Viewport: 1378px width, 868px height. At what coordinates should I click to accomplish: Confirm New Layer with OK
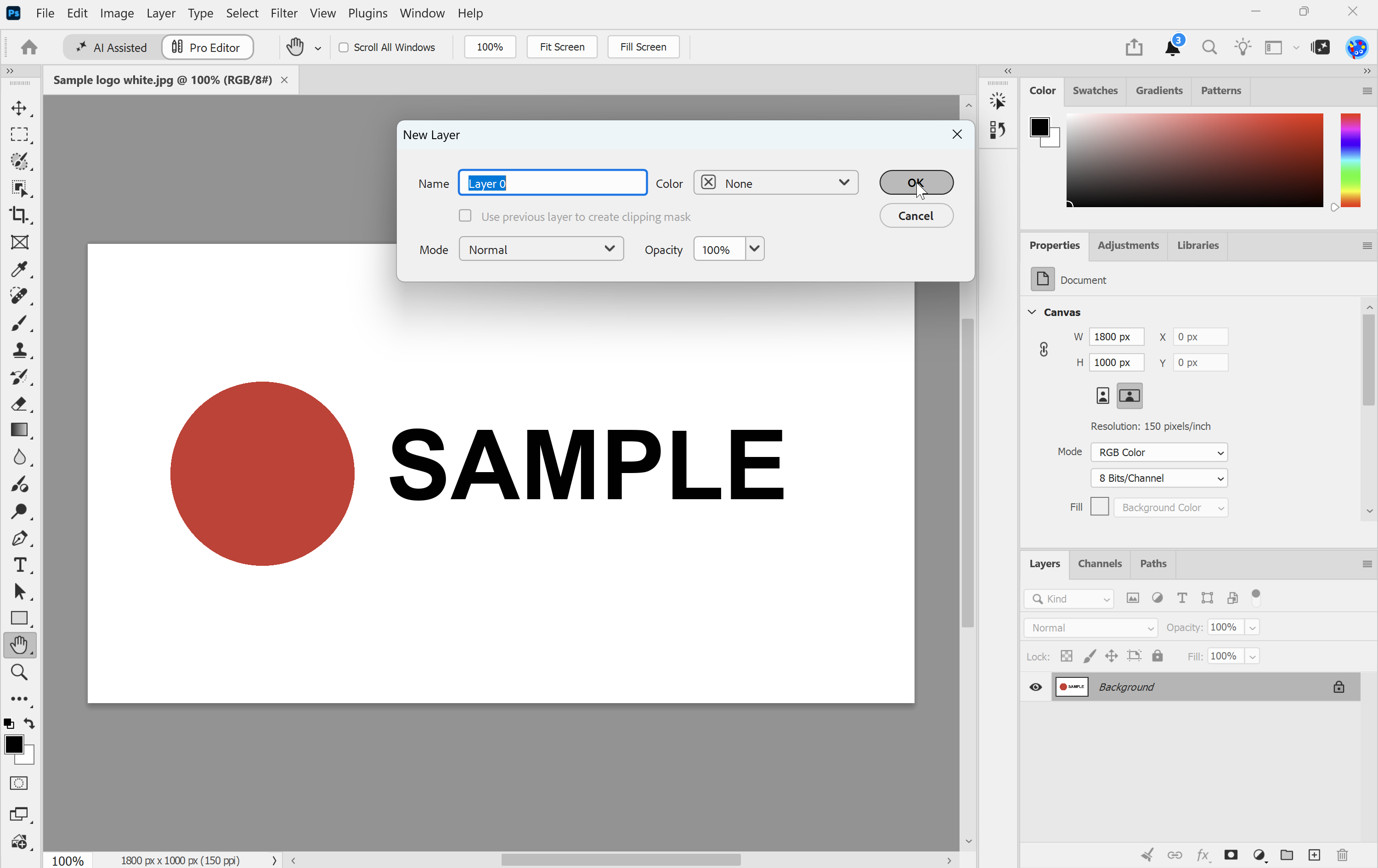(x=916, y=182)
